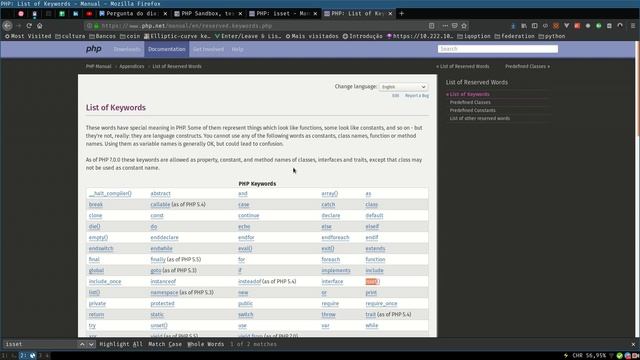Open the python bookmarks folder

(x=551, y=36)
